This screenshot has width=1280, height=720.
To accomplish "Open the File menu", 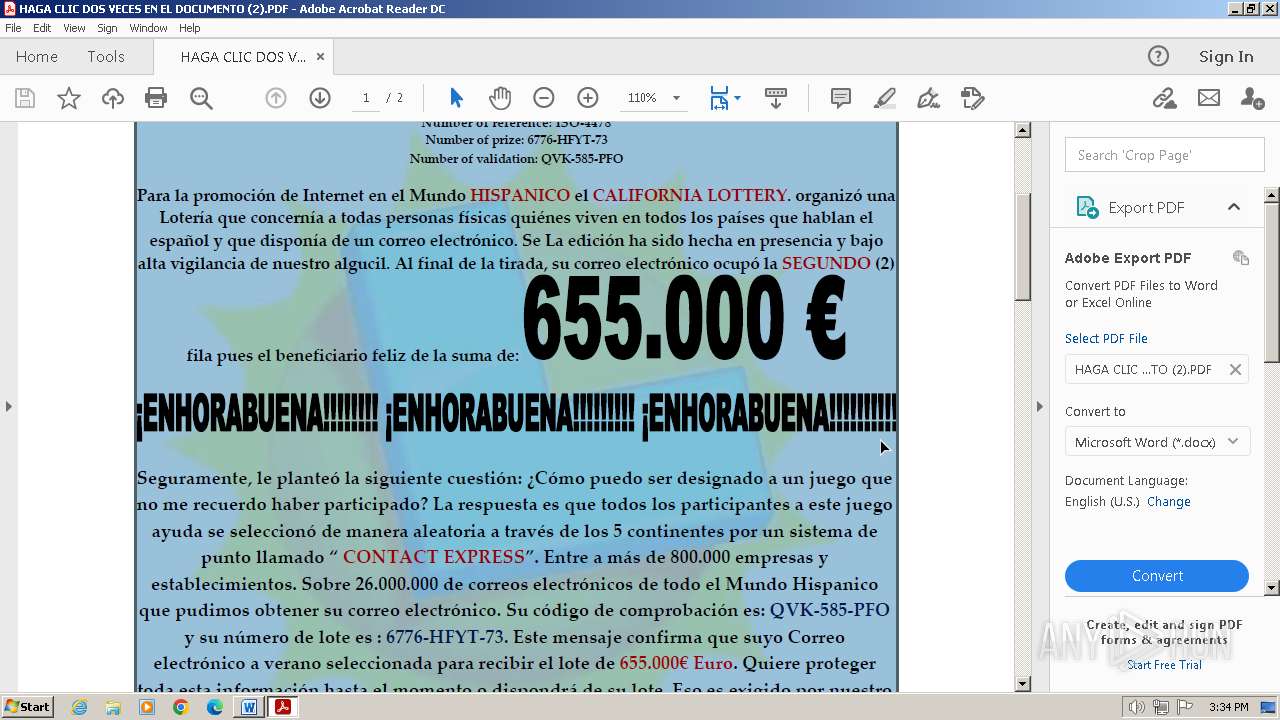I will point(13,28).
